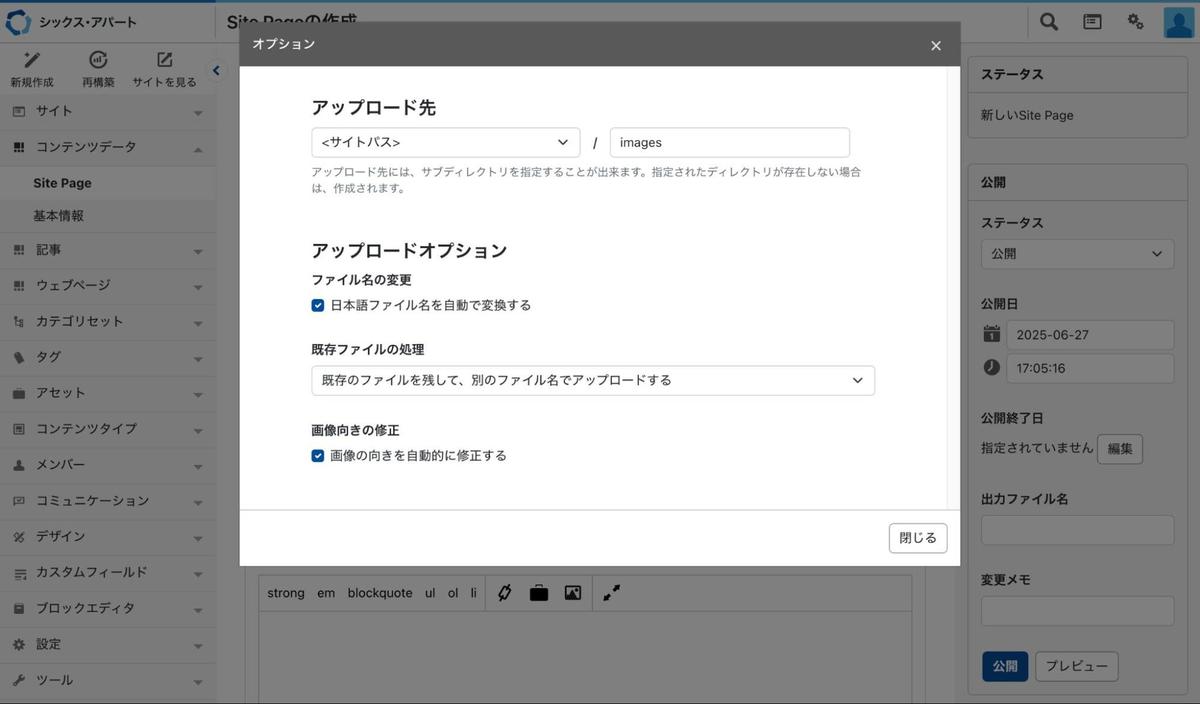Close the オプション dialog with X
1200x704 pixels.
tap(936, 45)
